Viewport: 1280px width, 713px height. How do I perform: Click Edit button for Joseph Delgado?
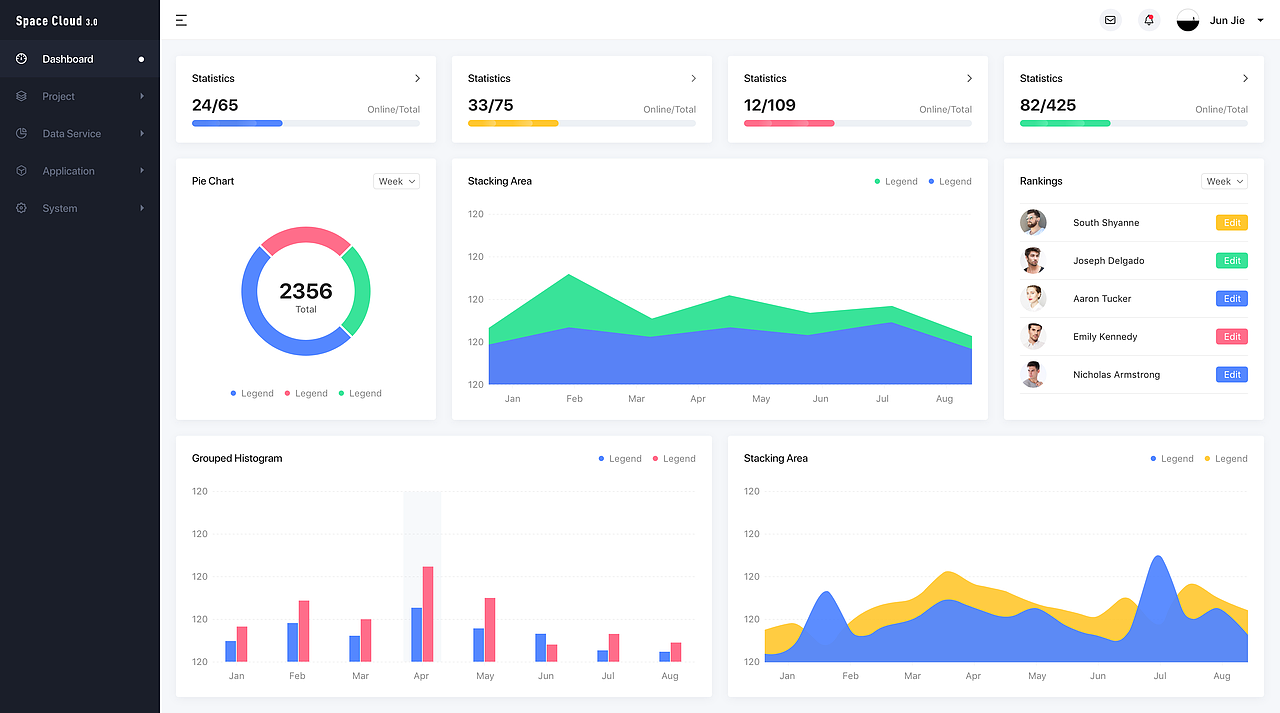click(x=1232, y=261)
